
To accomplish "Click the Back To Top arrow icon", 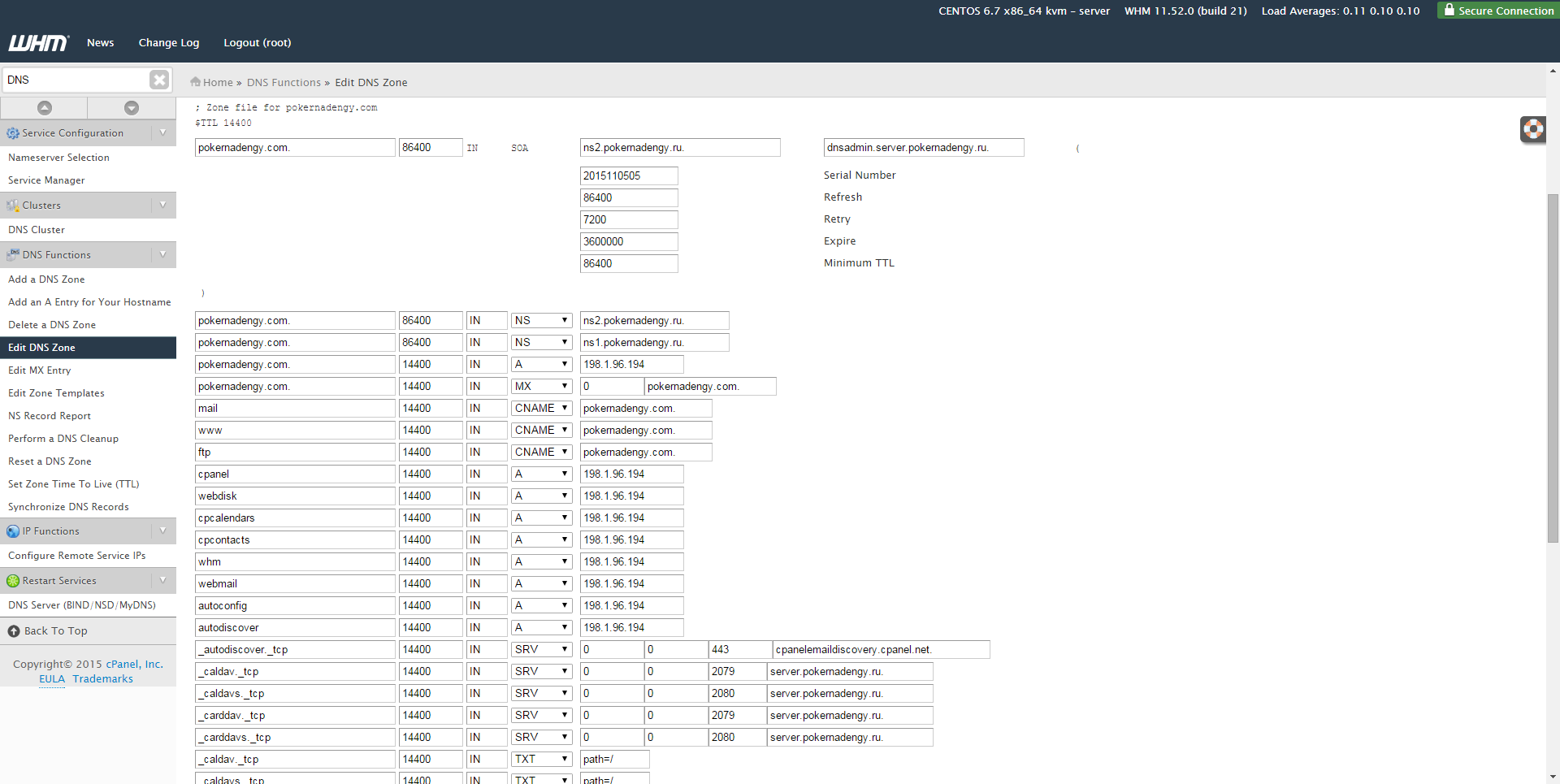I will pos(14,631).
